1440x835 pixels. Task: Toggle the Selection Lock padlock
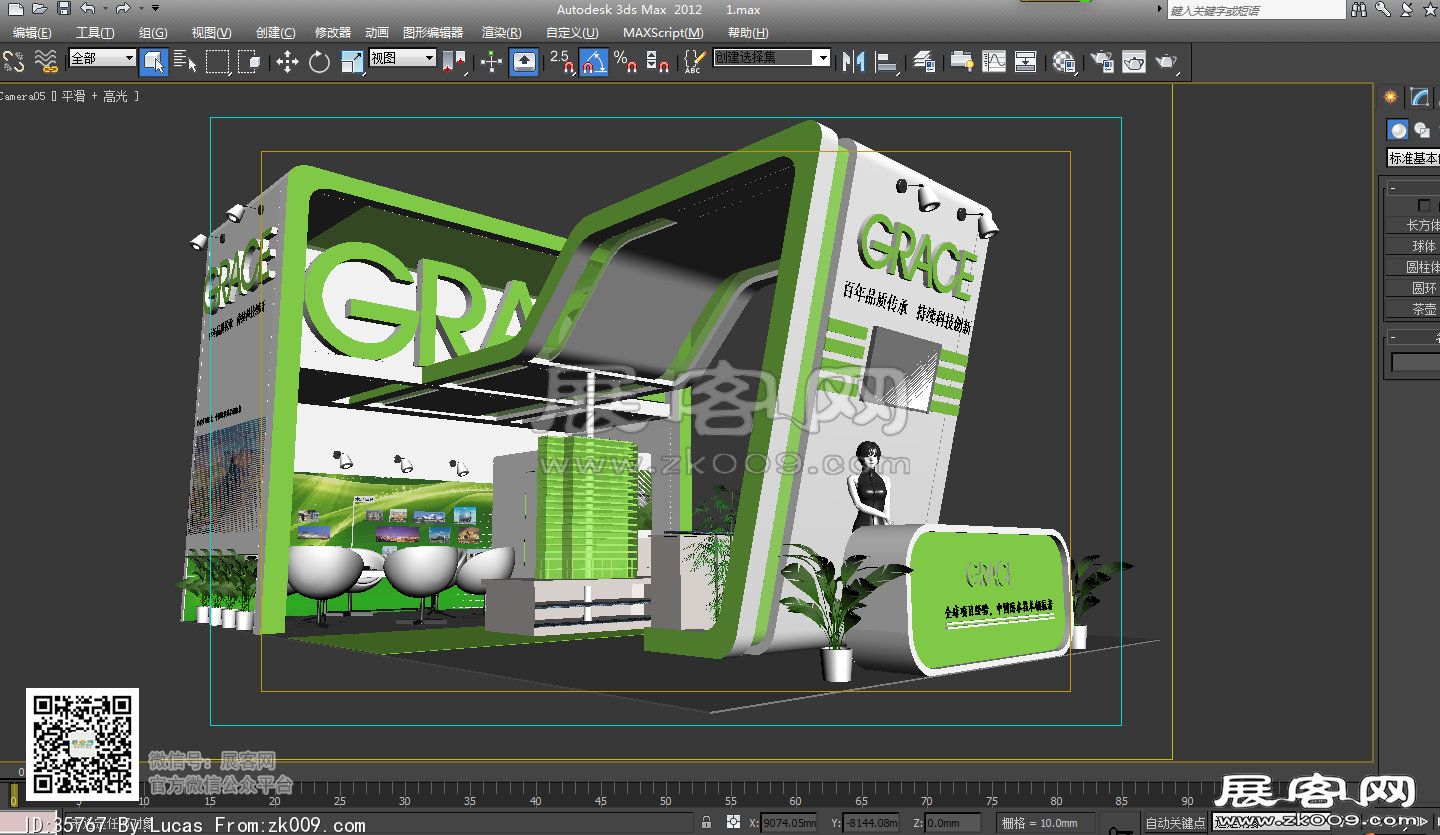(707, 822)
